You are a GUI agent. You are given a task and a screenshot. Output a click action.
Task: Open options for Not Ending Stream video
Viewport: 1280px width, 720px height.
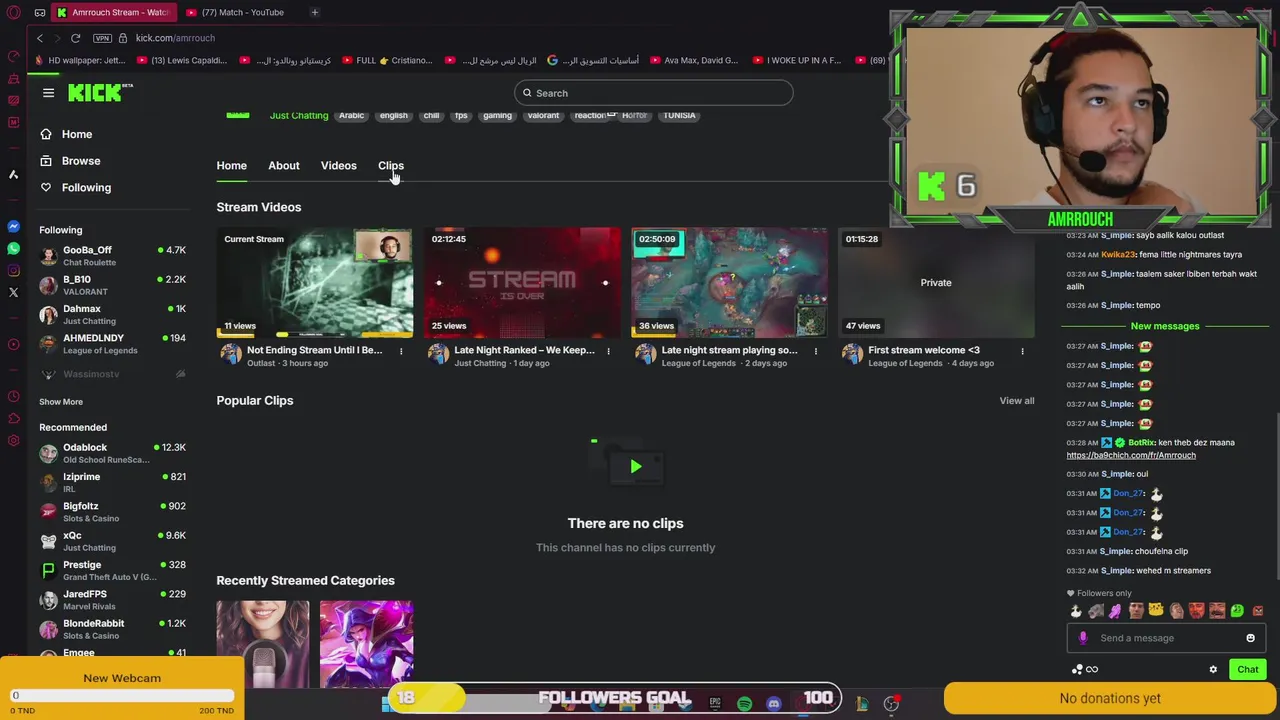pos(401,351)
